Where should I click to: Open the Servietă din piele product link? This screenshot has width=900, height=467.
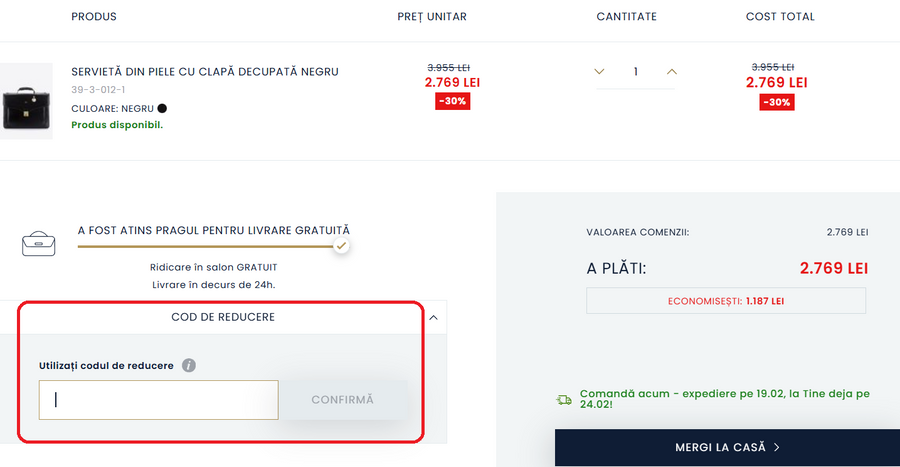pyautogui.click(x=204, y=72)
